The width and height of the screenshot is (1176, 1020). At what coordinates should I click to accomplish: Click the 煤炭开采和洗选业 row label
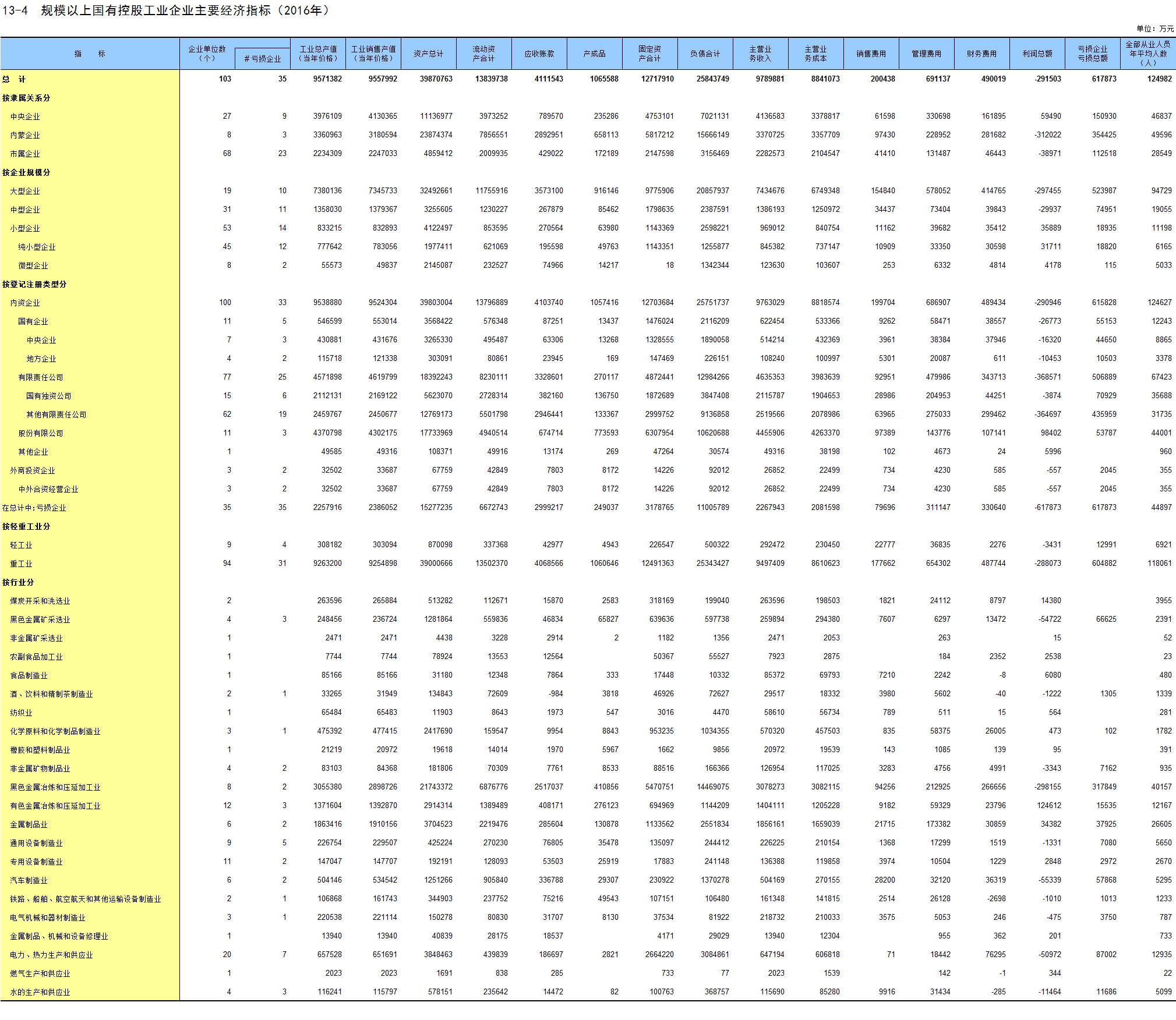(40, 601)
